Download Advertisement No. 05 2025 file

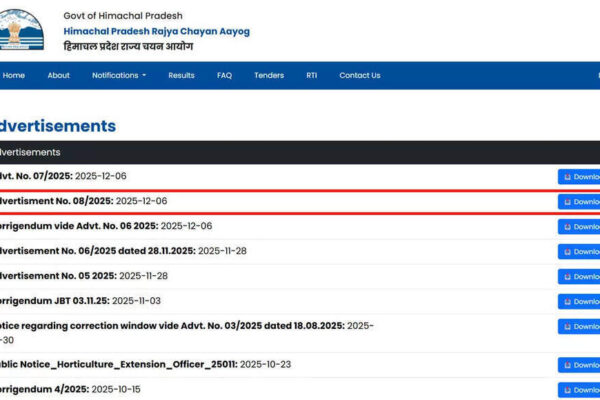(x=579, y=276)
